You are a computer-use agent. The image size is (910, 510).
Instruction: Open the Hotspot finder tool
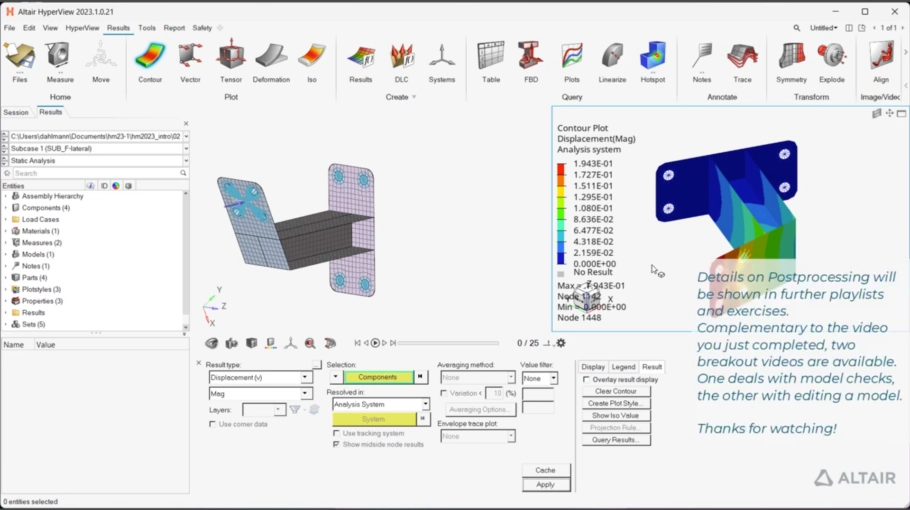[x=652, y=62]
